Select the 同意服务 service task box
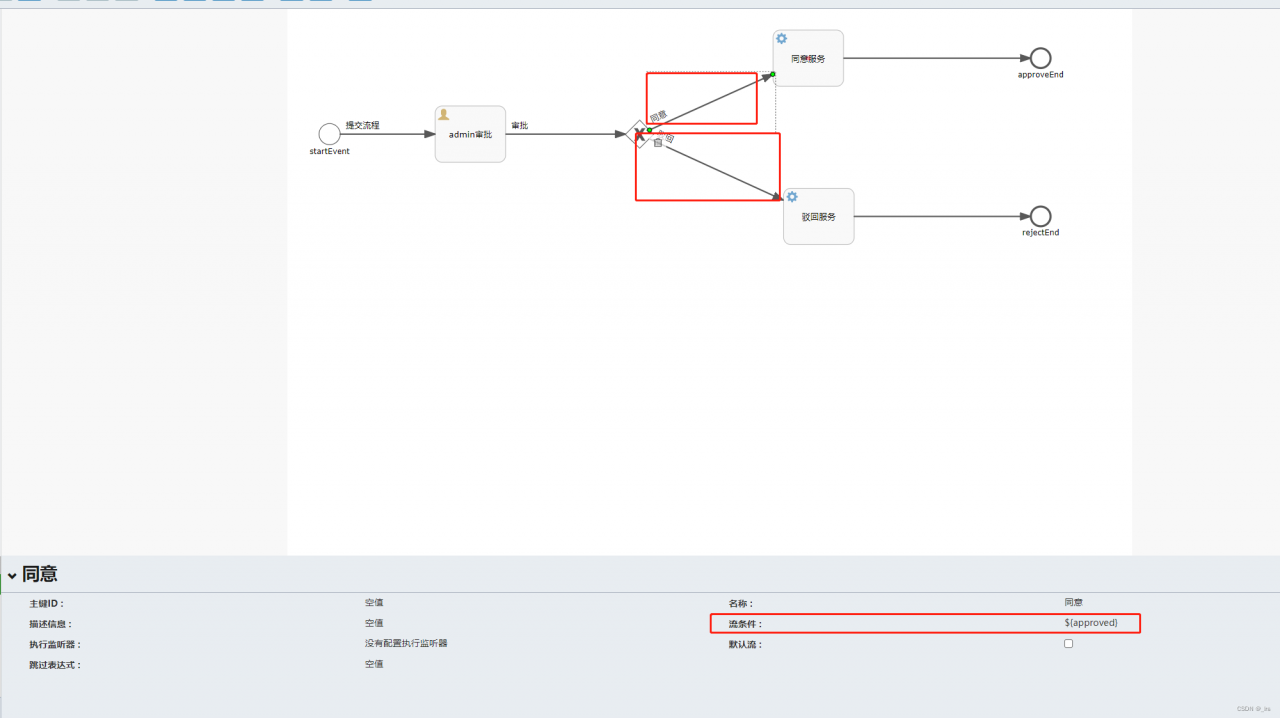 pyautogui.click(x=808, y=58)
